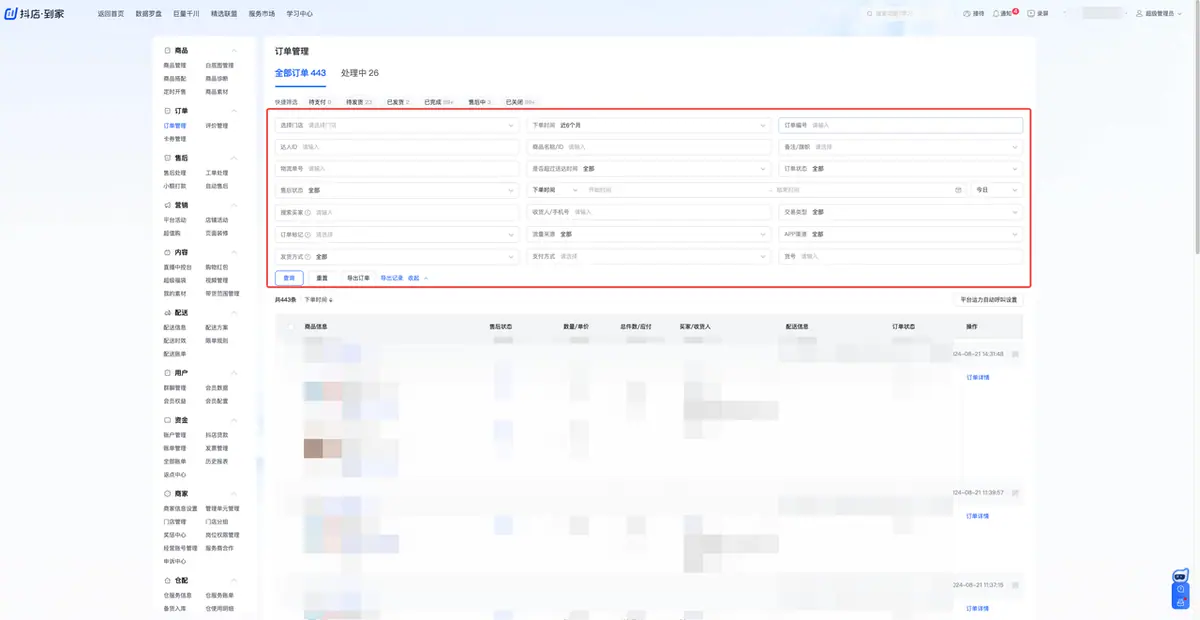Click the 仓配 warehouse icon in sidebar

167,580
